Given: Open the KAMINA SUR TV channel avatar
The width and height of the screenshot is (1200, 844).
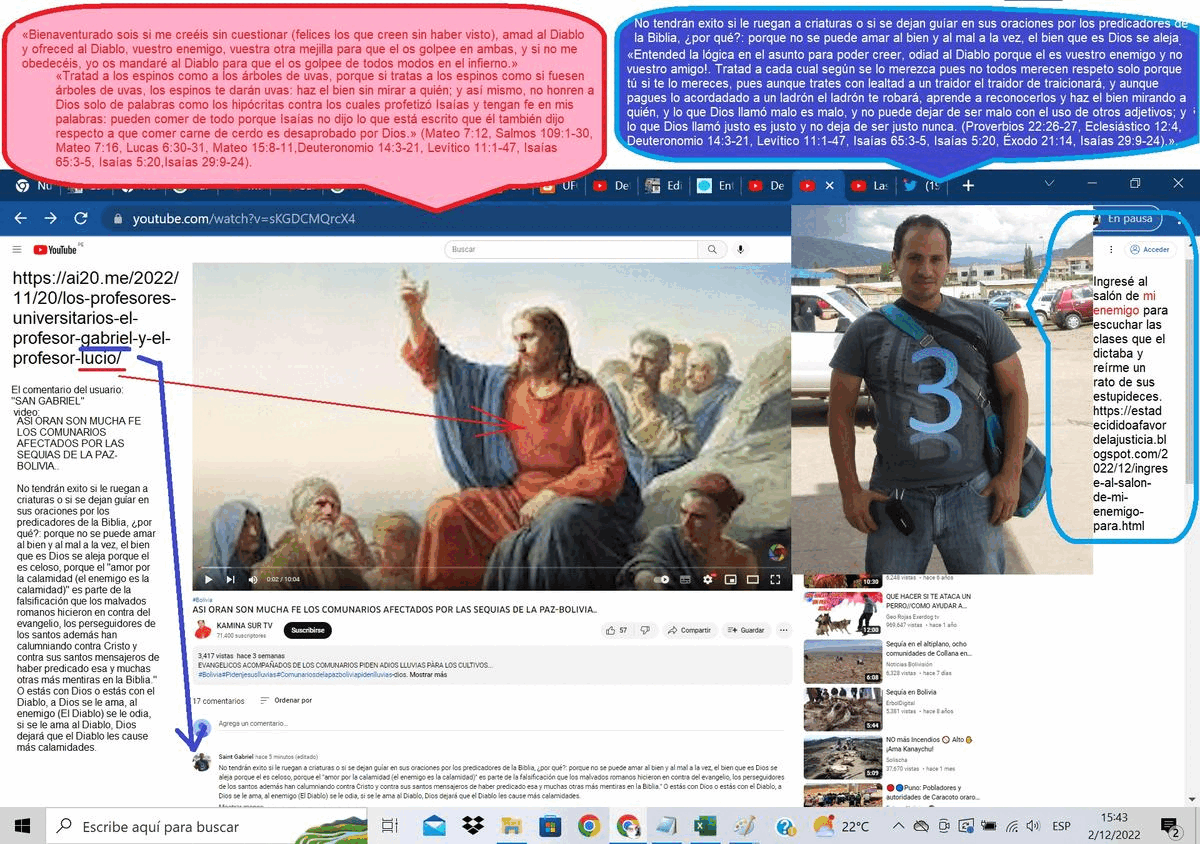Looking at the screenshot, I should pos(202,630).
